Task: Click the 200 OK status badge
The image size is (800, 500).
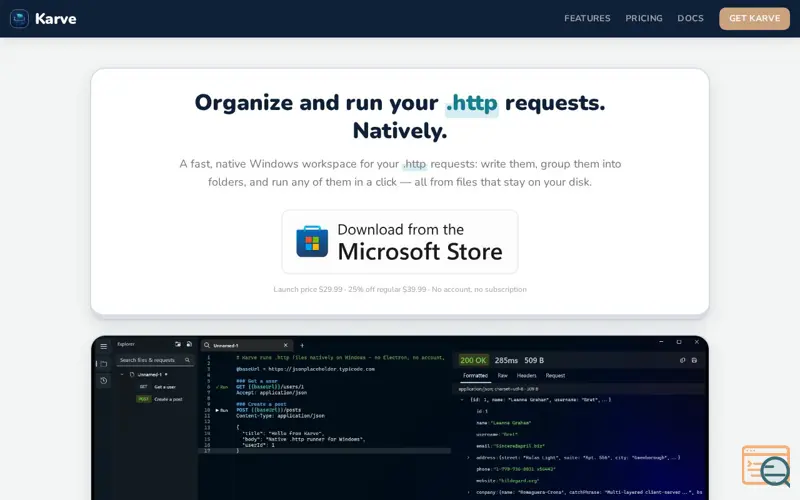Action: click(x=473, y=360)
